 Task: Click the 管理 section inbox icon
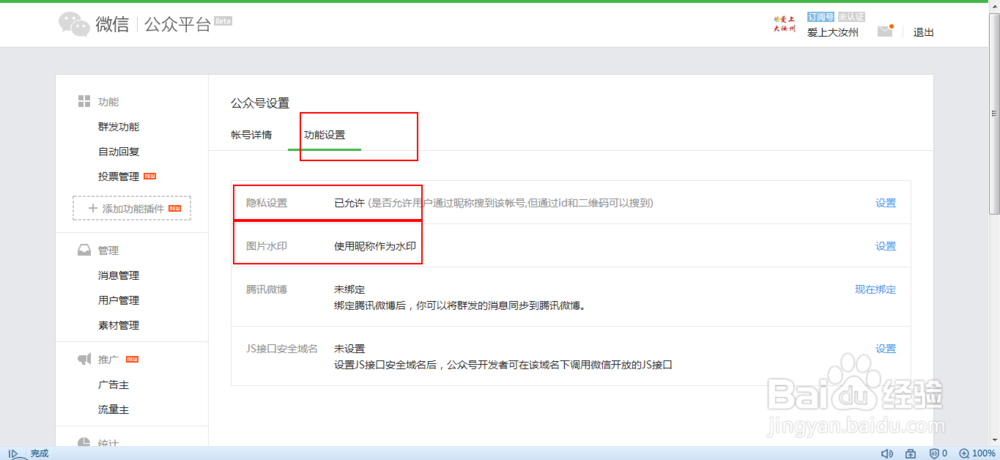pyautogui.click(x=84, y=251)
